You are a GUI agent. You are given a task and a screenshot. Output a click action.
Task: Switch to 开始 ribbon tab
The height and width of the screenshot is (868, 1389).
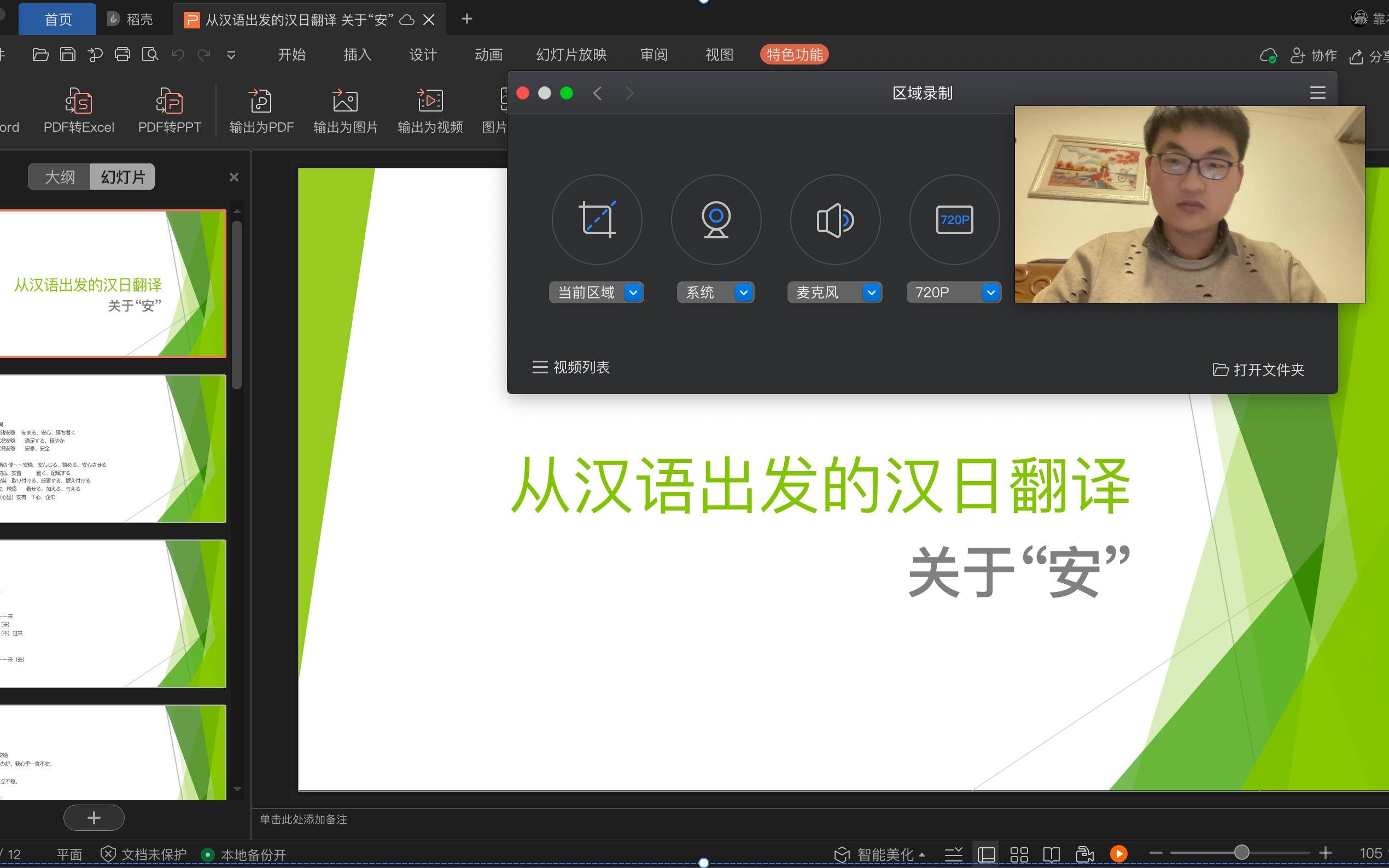pyautogui.click(x=291, y=55)
